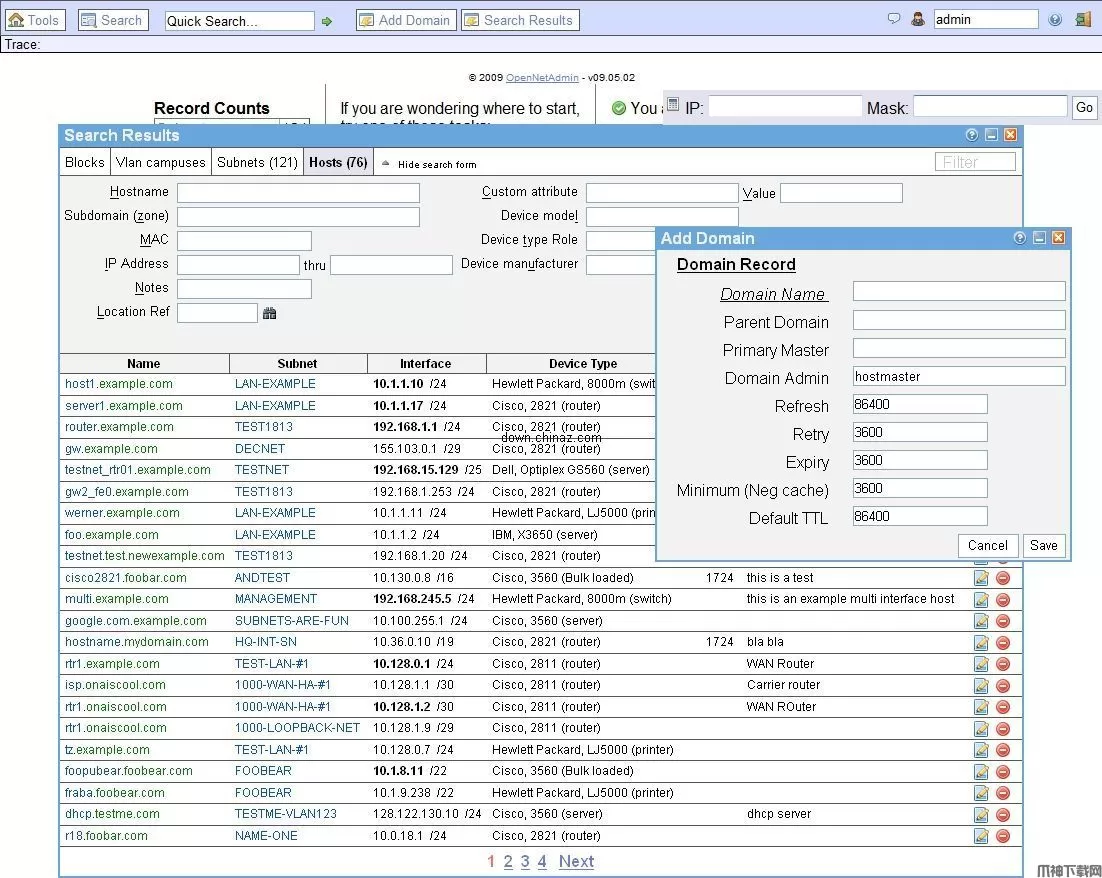
Task: Click Go next to the Mask field
Action: click(1084, 107)
